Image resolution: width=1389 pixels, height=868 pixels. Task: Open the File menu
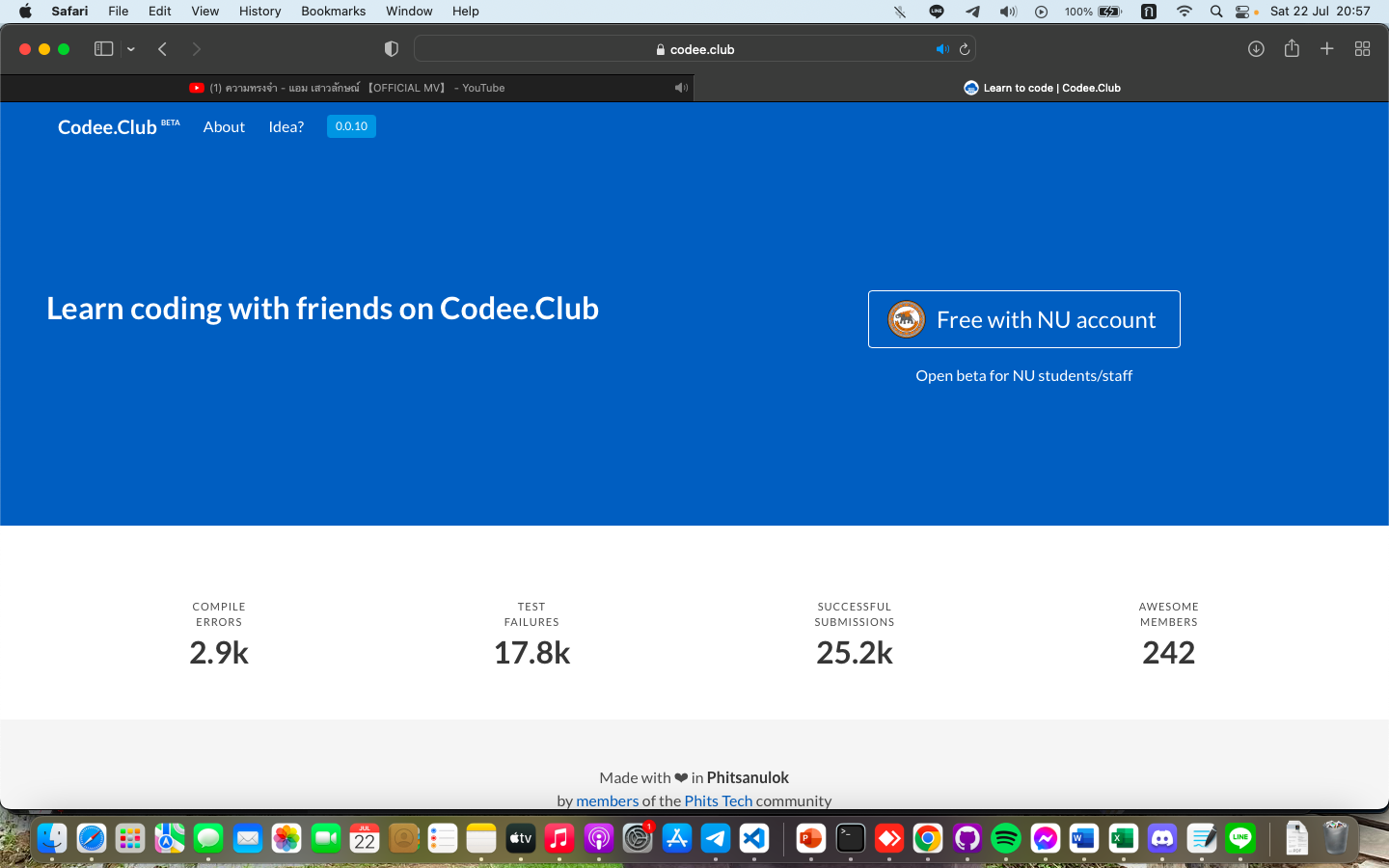119,12
